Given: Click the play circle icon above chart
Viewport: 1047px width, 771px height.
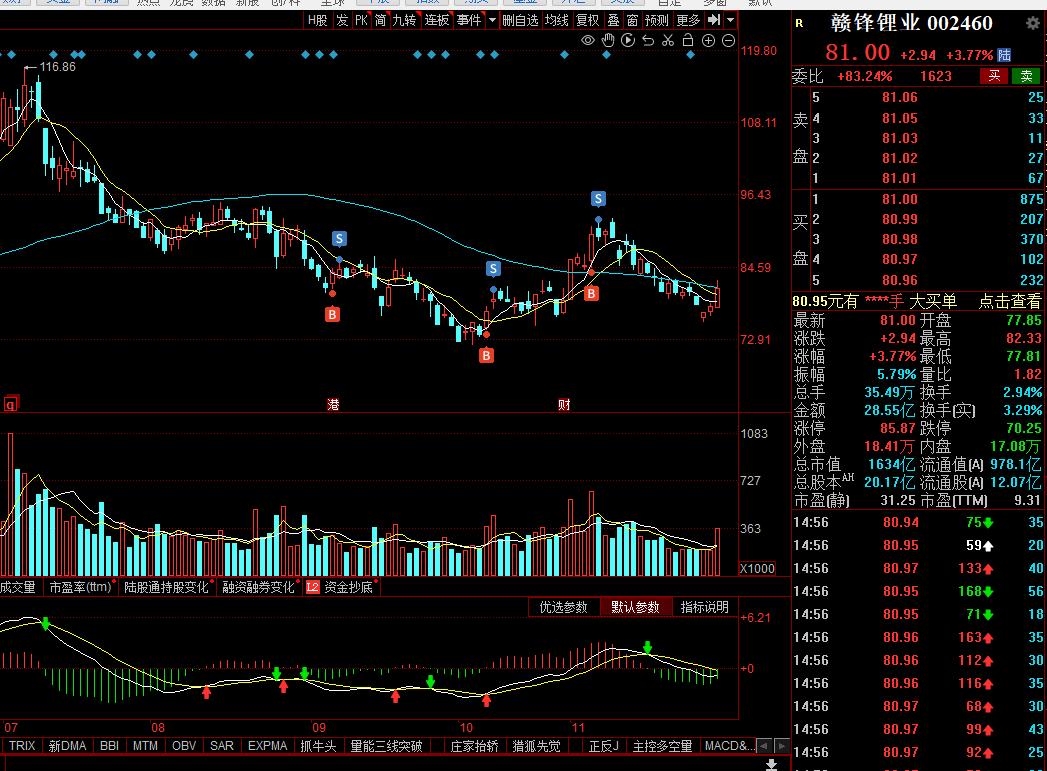Looking at the screenshot, I should coord(628,40).
